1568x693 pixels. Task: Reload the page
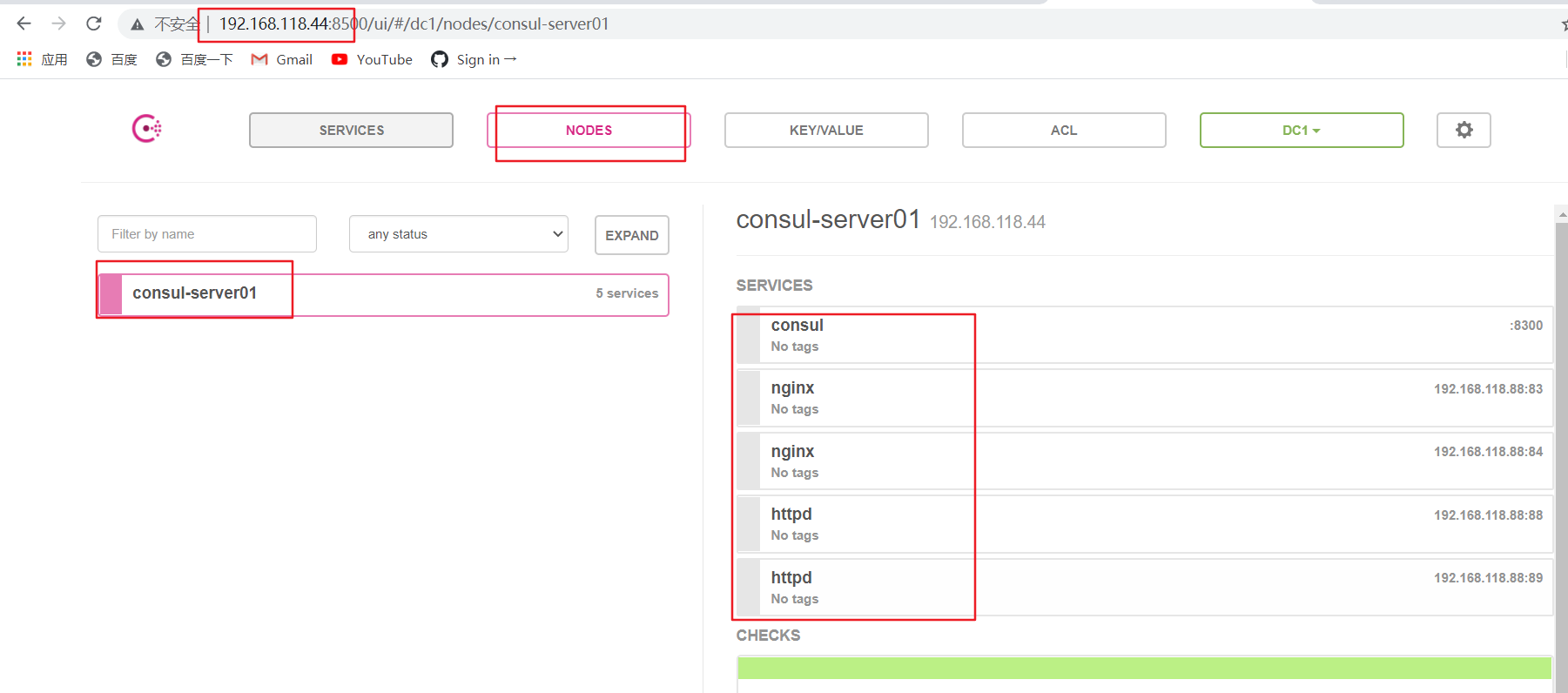point(94,24)
